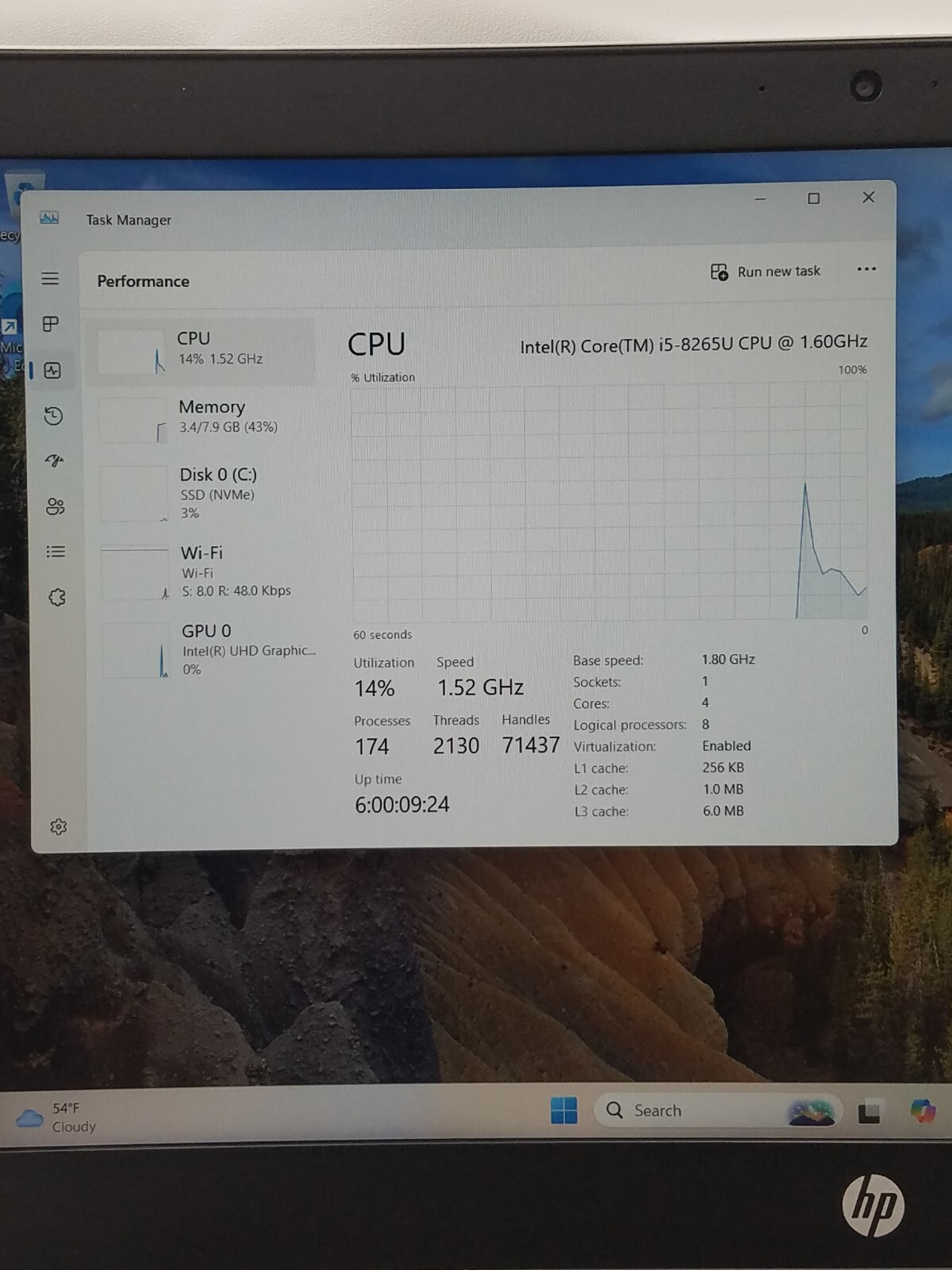Launch Copilot from the taskbar
The image size is (952, 1270).
923,1110
